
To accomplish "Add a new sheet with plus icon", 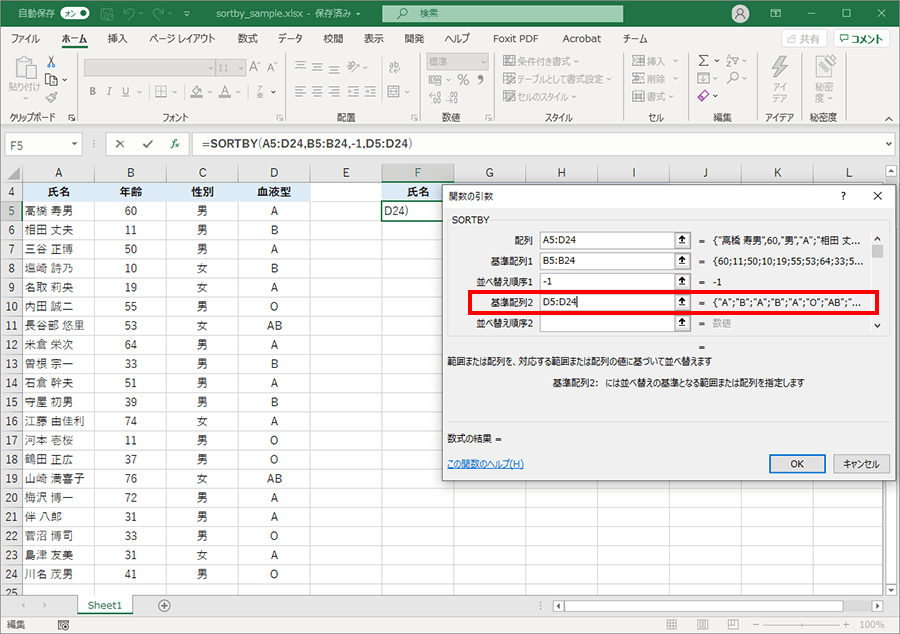I will coord(164,606).
